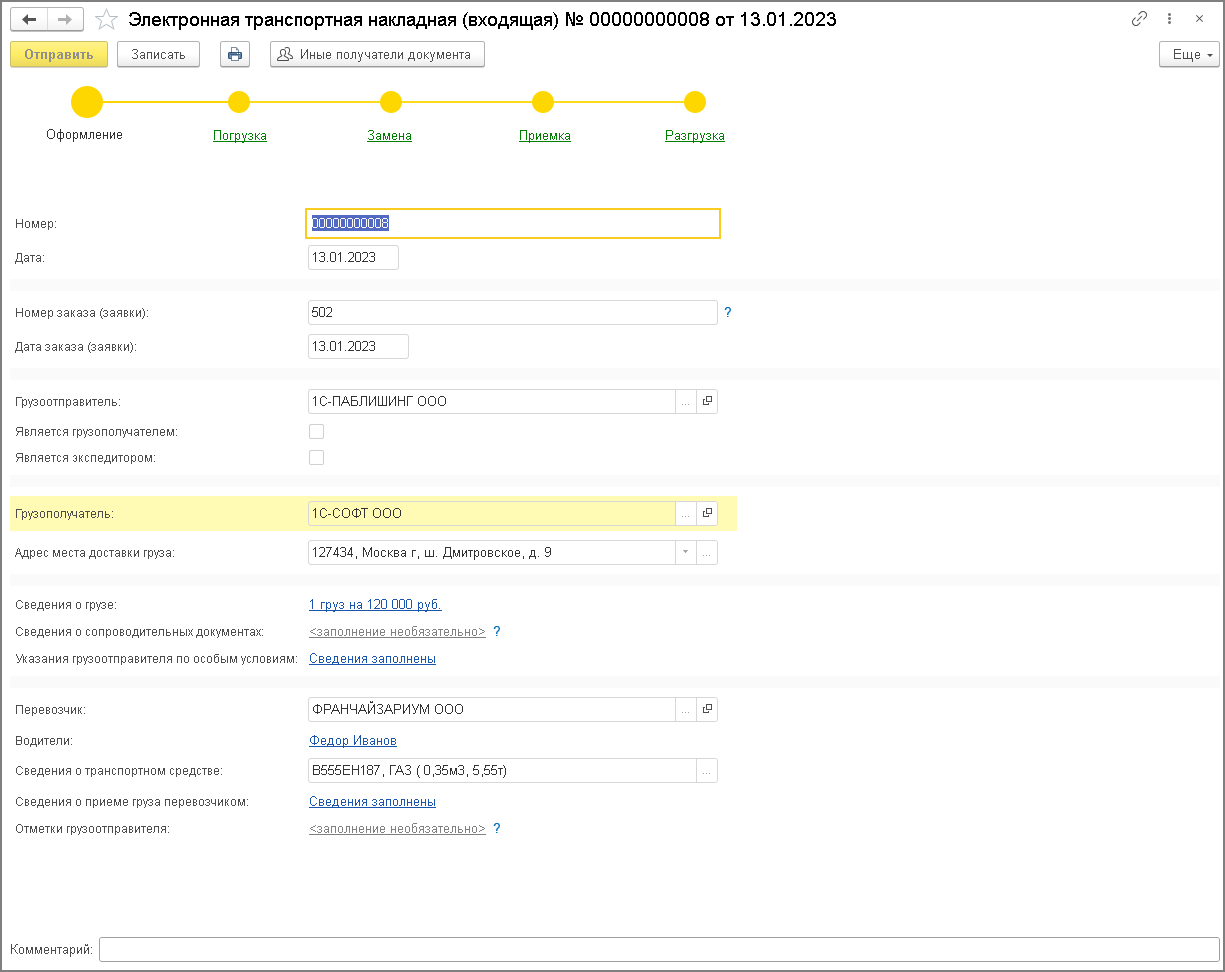Expand delivery address dropdown list

685,552
